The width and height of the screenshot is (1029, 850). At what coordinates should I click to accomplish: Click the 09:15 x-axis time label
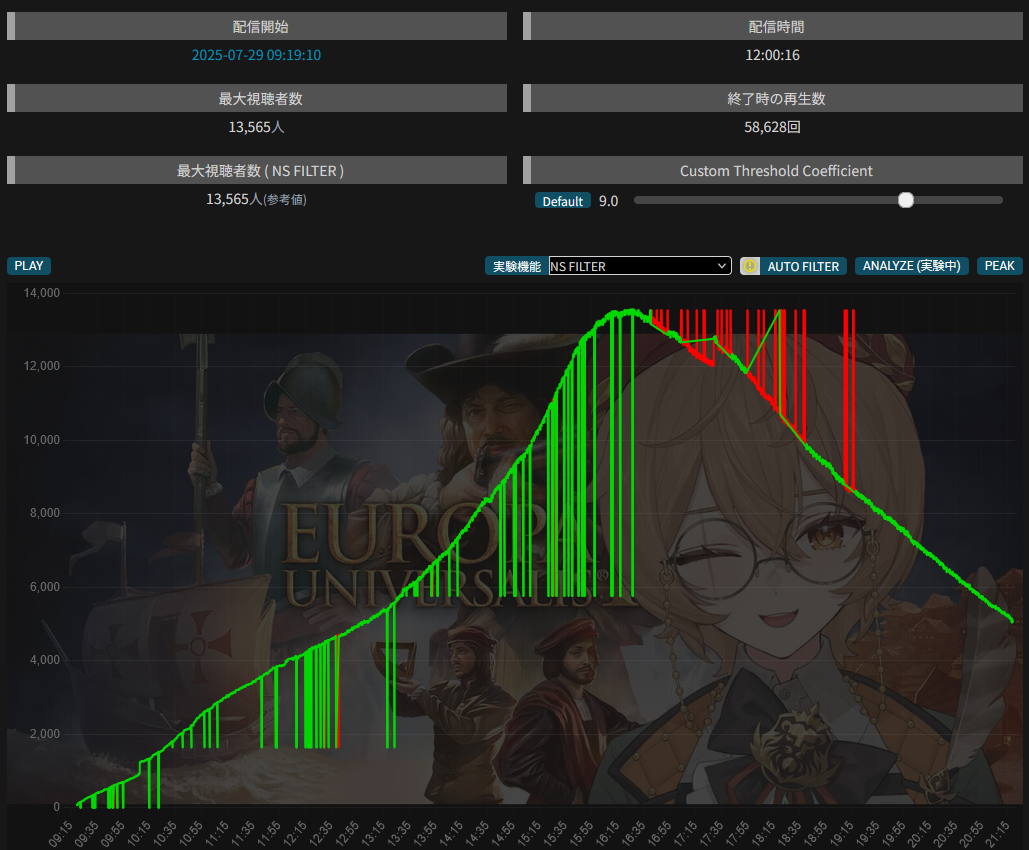[60, 834]
